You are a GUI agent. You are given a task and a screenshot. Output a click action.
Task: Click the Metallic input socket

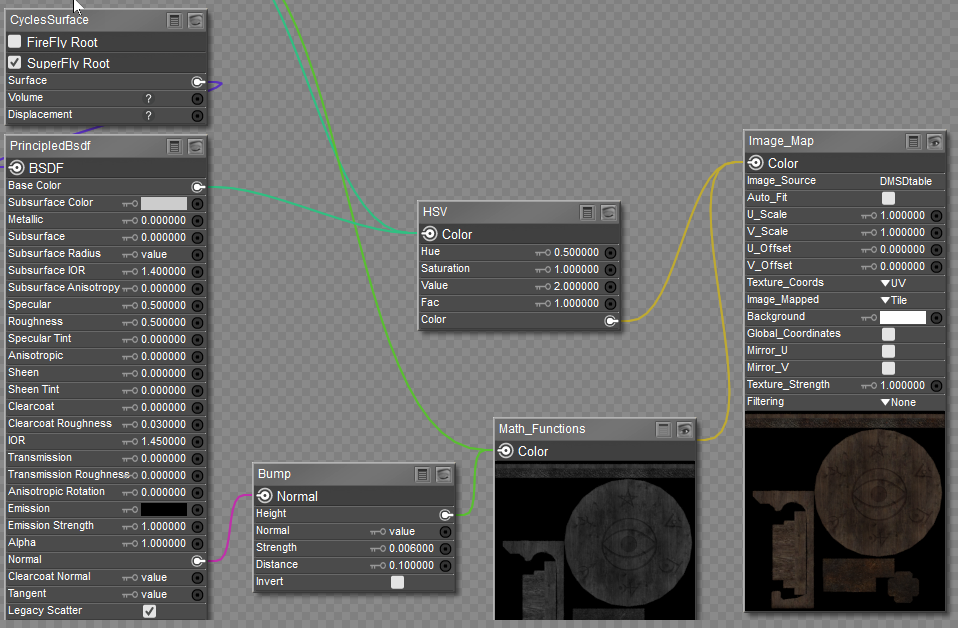click(197, 221)
